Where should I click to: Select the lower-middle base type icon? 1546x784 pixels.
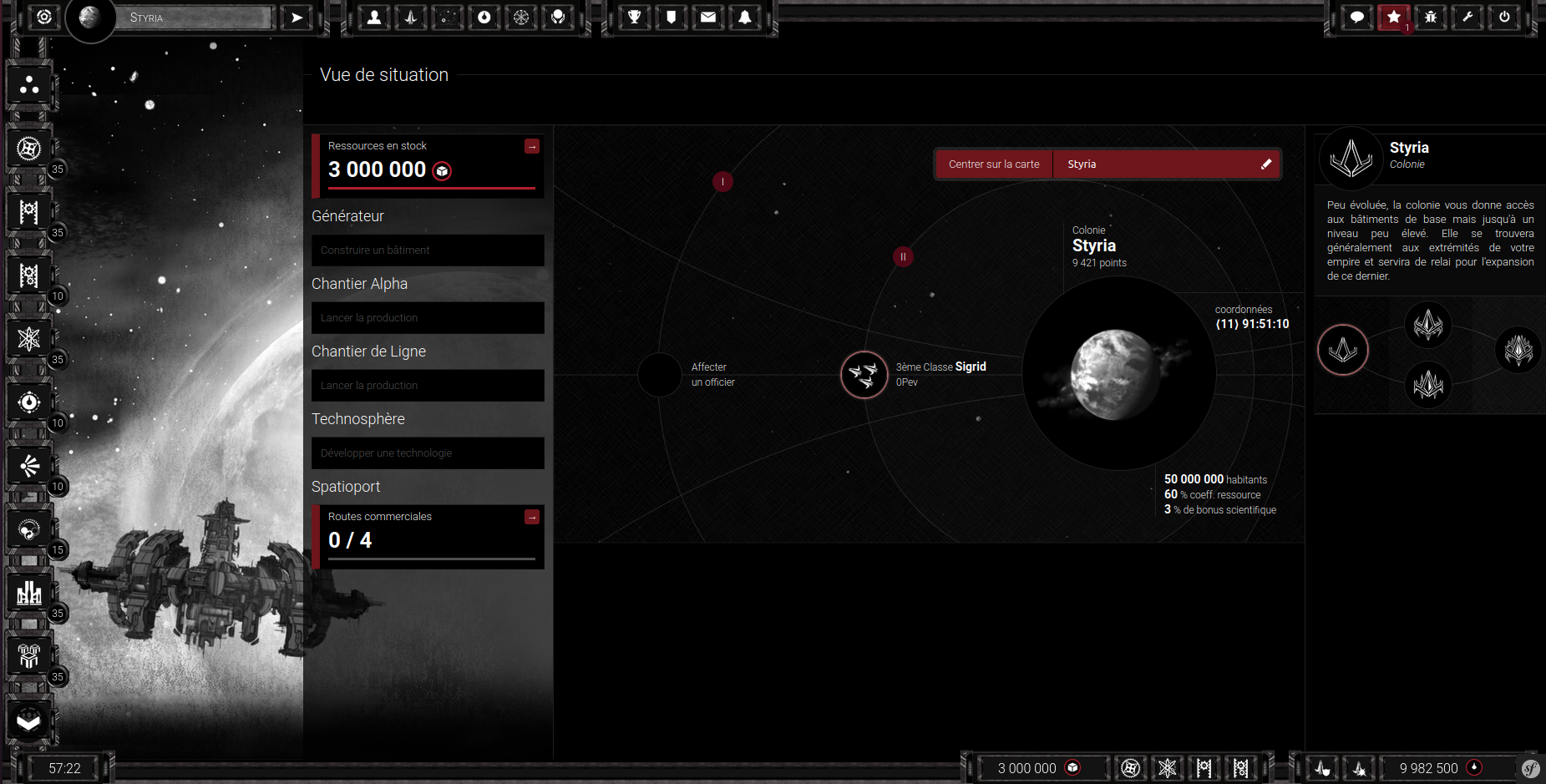click(x=1428, y=385)
